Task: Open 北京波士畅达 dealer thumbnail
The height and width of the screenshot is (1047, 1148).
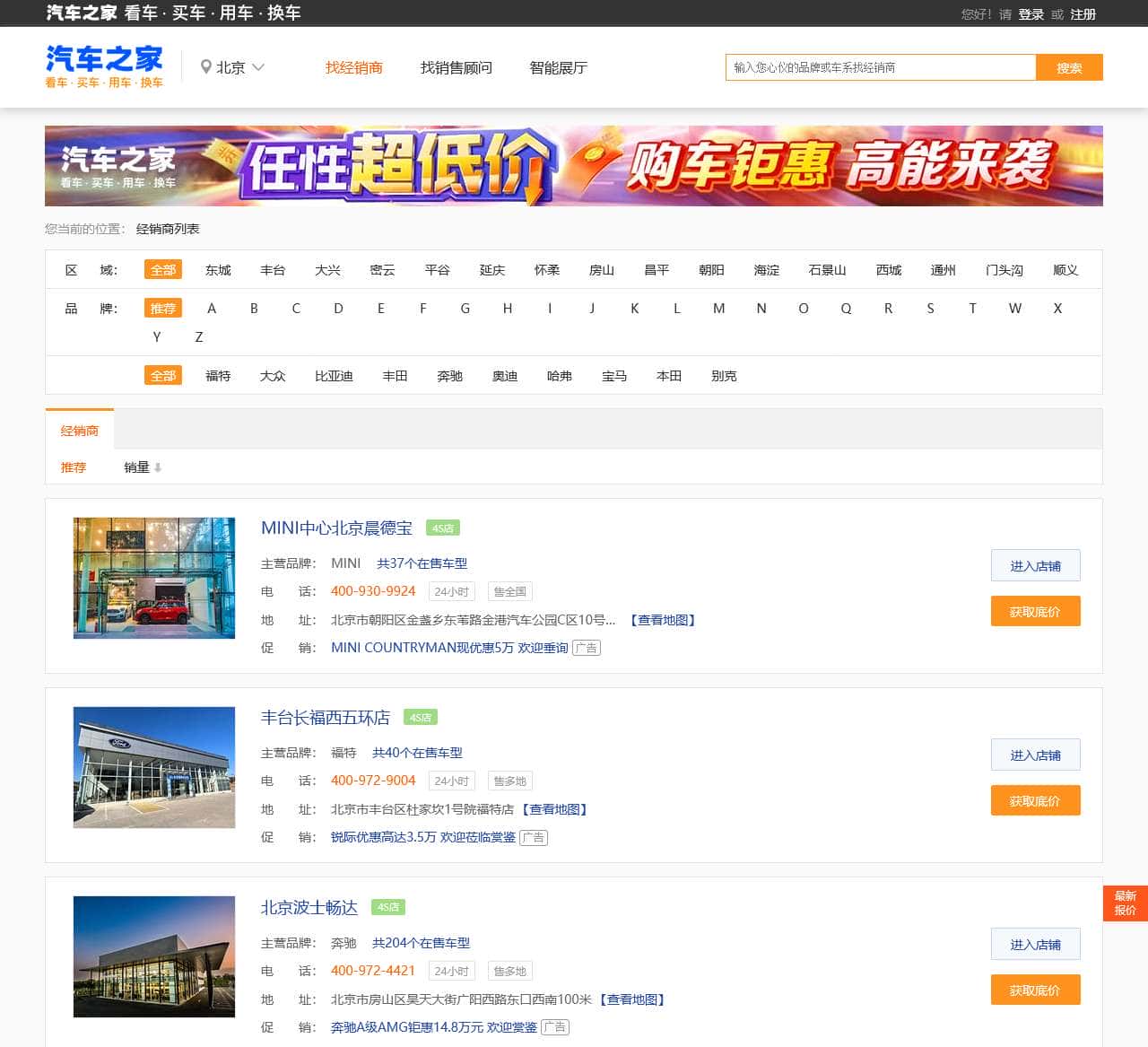Action: pyautogui.click(x=154, y=956)
